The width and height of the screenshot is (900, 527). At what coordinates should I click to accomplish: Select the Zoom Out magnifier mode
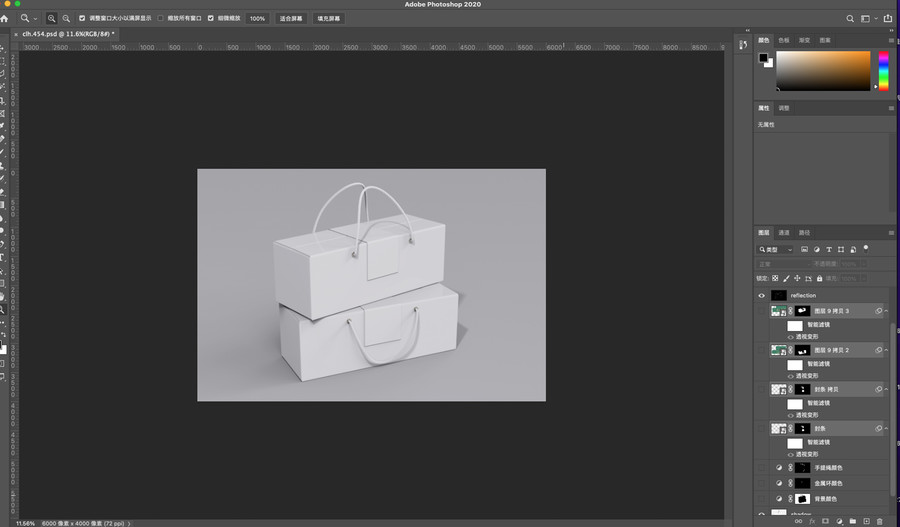[66, 18]
